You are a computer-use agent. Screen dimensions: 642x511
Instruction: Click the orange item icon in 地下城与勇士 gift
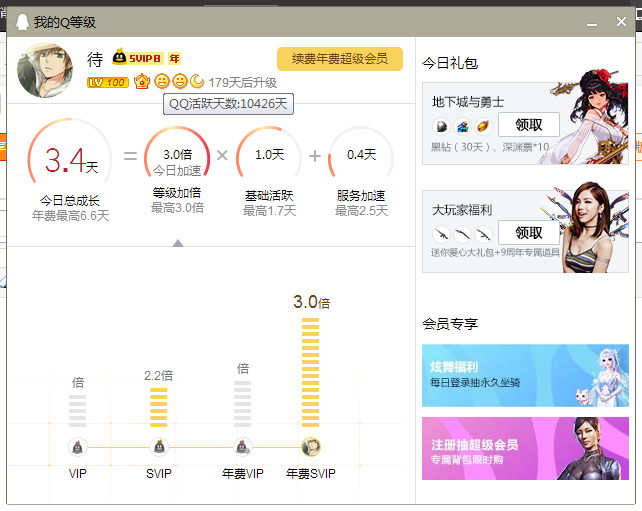[x=483, y=127]
